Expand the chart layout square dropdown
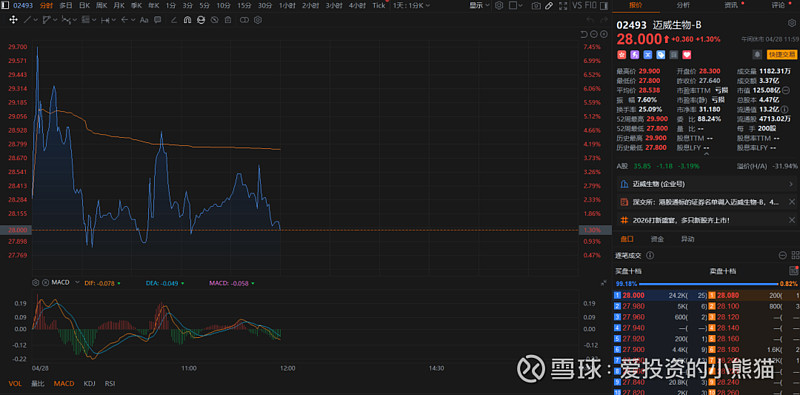This screenshot has width=800, height=395. (520, 5)
